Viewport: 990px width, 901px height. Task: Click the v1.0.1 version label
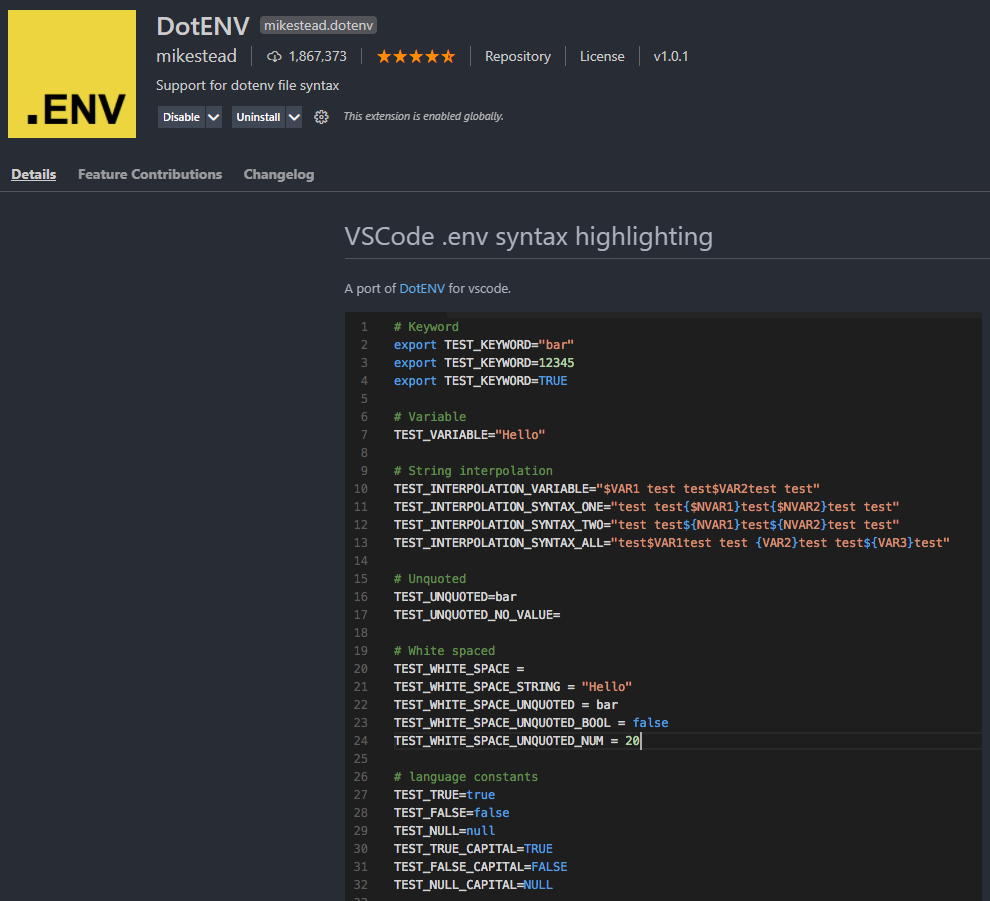coord(671,56)
